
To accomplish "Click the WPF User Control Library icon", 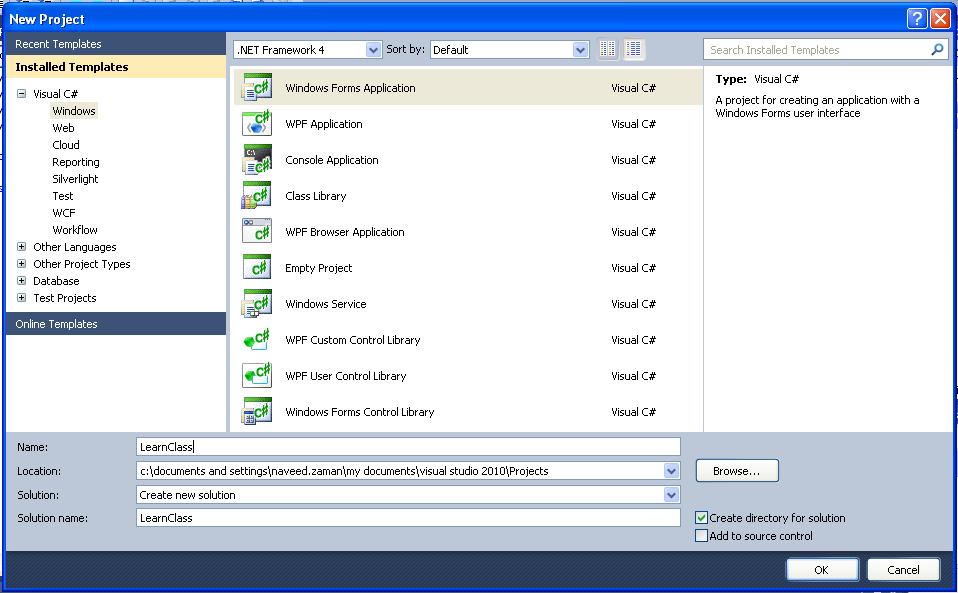I will click(x=257, y=376).
